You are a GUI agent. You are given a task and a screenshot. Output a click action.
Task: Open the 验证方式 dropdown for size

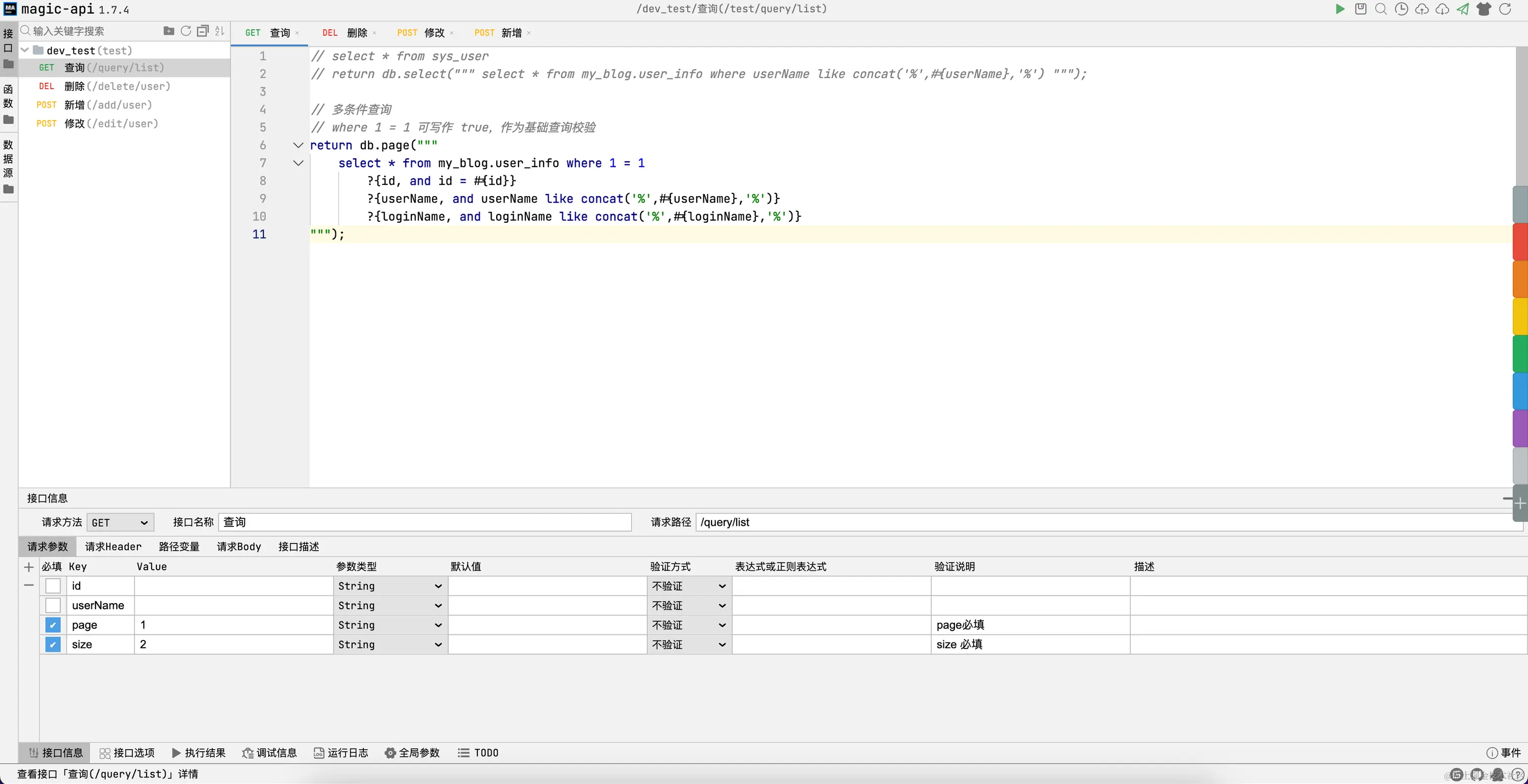pyautogui.click(x=689, y=645)
